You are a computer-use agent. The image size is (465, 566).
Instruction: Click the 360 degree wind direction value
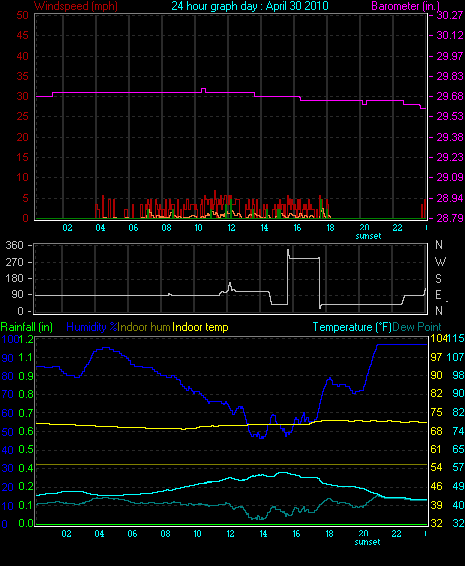pos(14,245)
